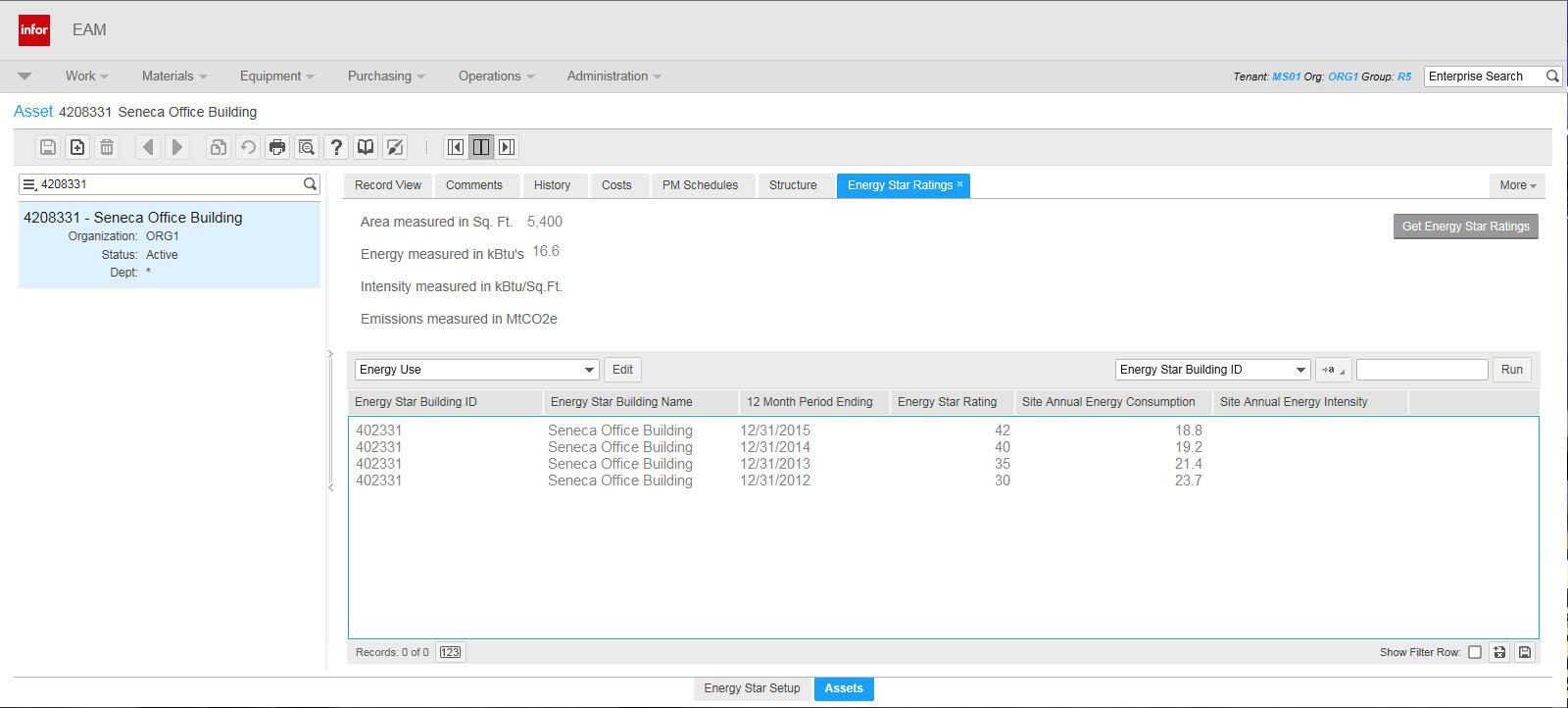The width and height of the screenshot is (1568, 708).
Task: Click the open book guide icon
Action: [x=366, y=147]
